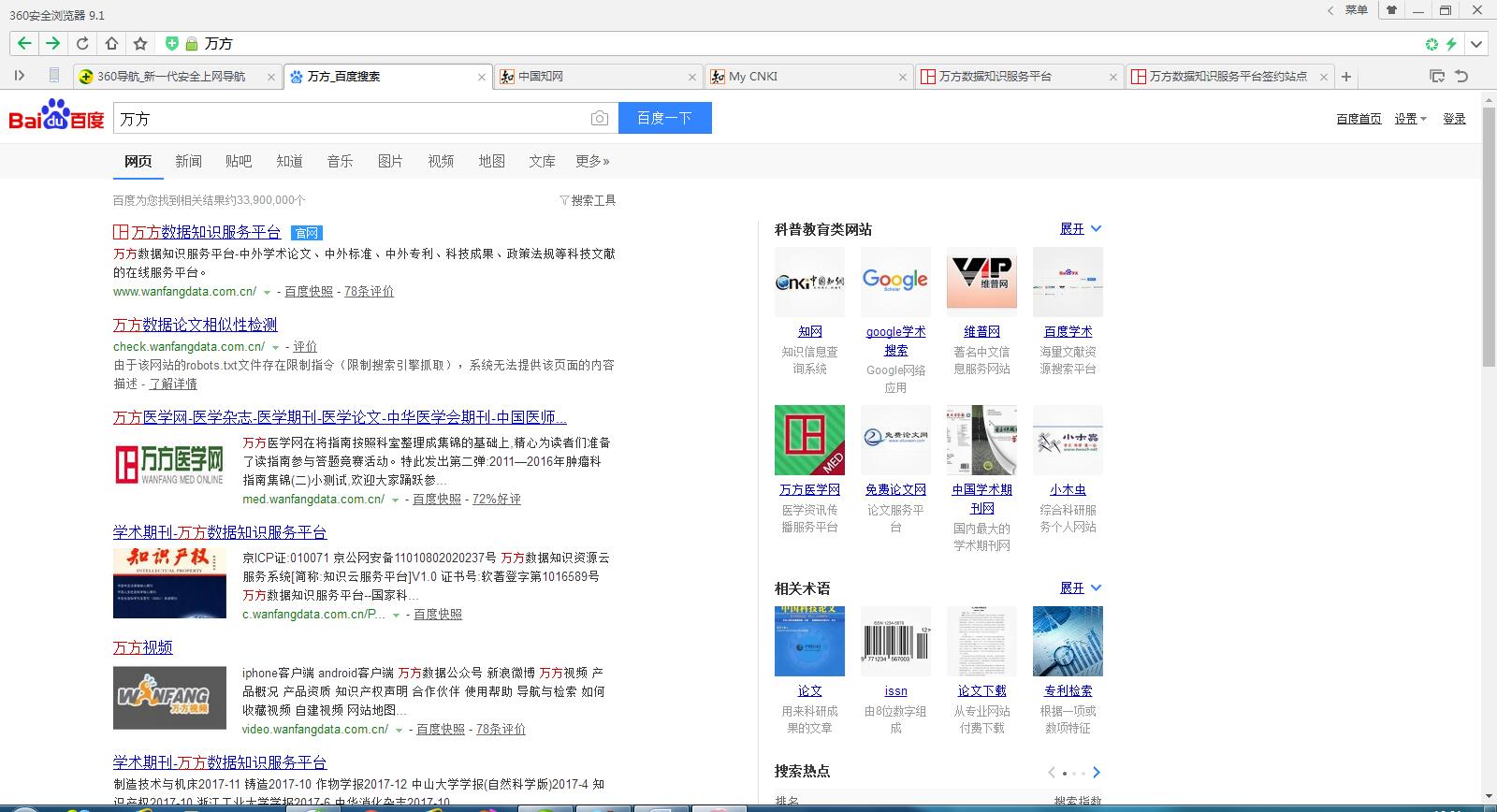This screenshot has height=812, width=1497.
Task: Click the 百度一下 search button
Action: 665,118
